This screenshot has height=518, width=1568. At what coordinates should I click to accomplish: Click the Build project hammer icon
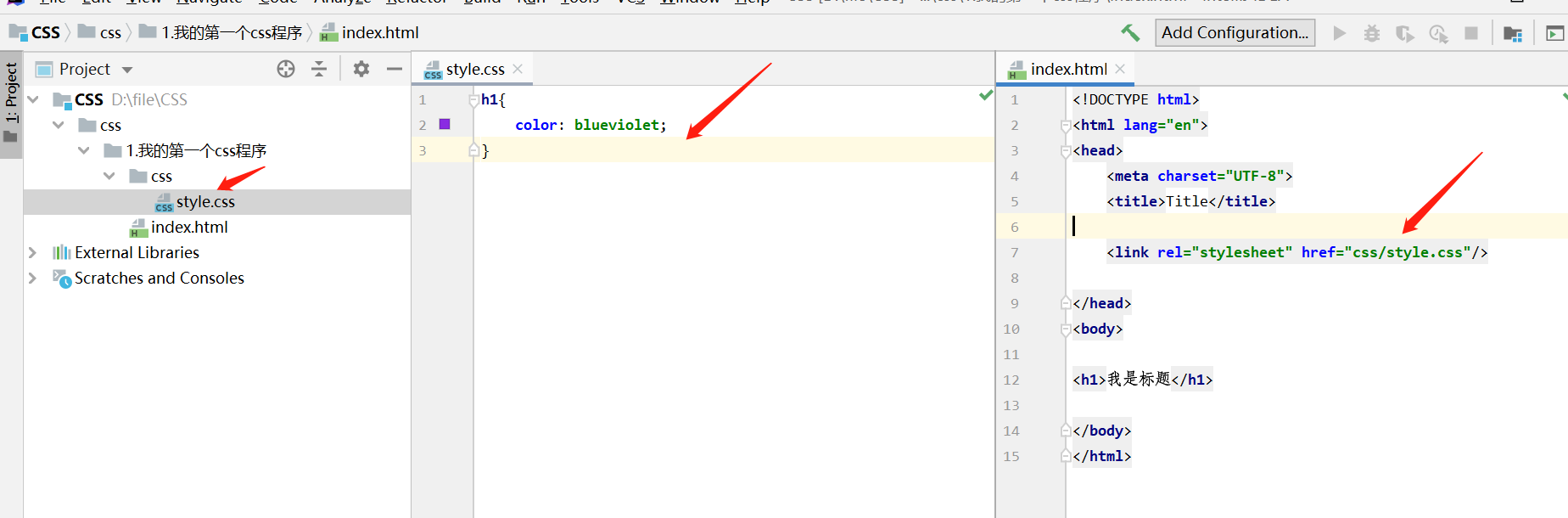coord(1130,32)
